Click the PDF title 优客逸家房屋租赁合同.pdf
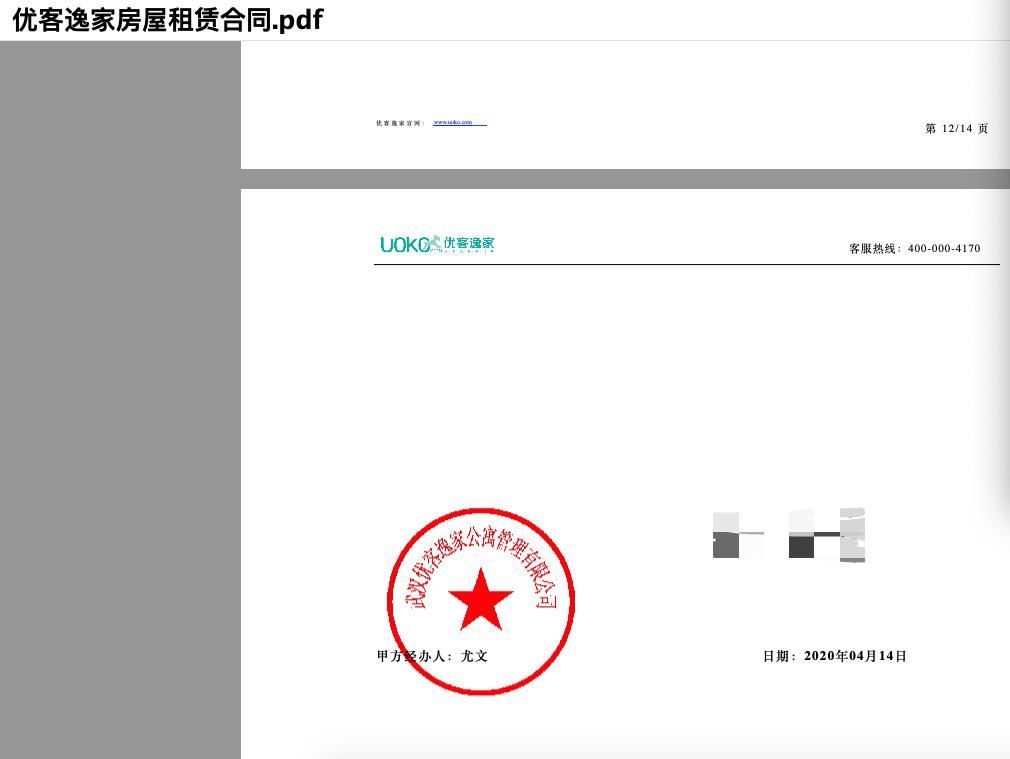Image resolution: width=1010 pixels, height=759 pixels. pos(165,19)
